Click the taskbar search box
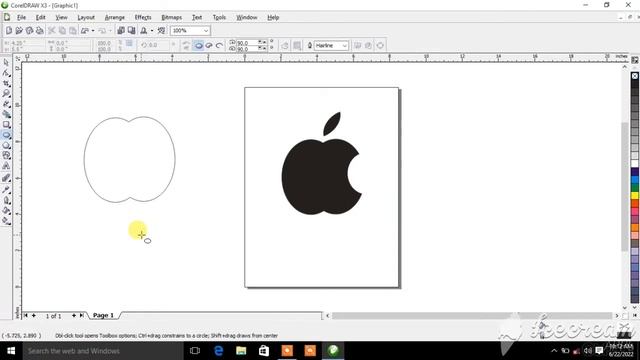The height and width of the screenshot is (360, 640). coord(102,351)
